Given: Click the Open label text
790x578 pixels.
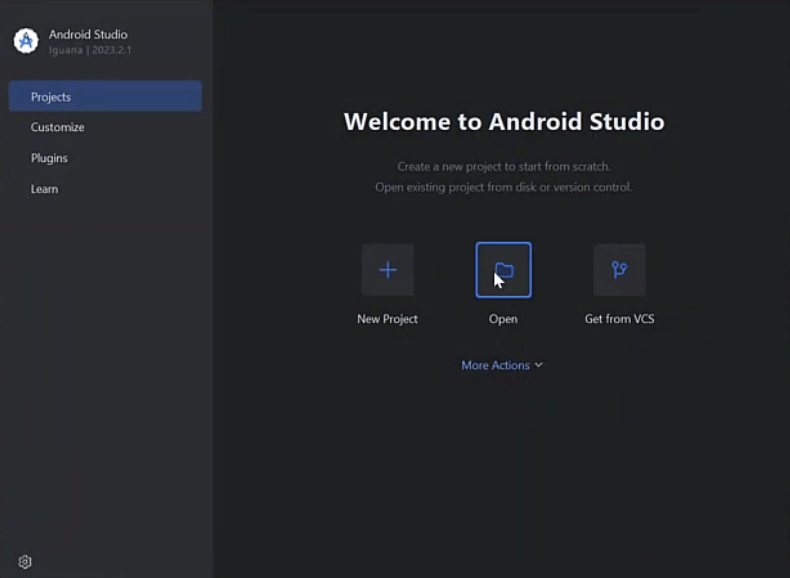Looking at the screenshot, I should coord(503,319).
